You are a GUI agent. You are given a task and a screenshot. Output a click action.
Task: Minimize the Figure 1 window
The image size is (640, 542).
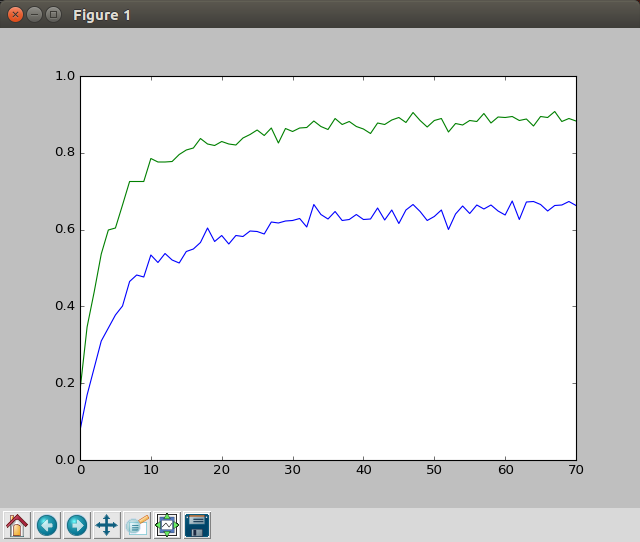point(34,15)
